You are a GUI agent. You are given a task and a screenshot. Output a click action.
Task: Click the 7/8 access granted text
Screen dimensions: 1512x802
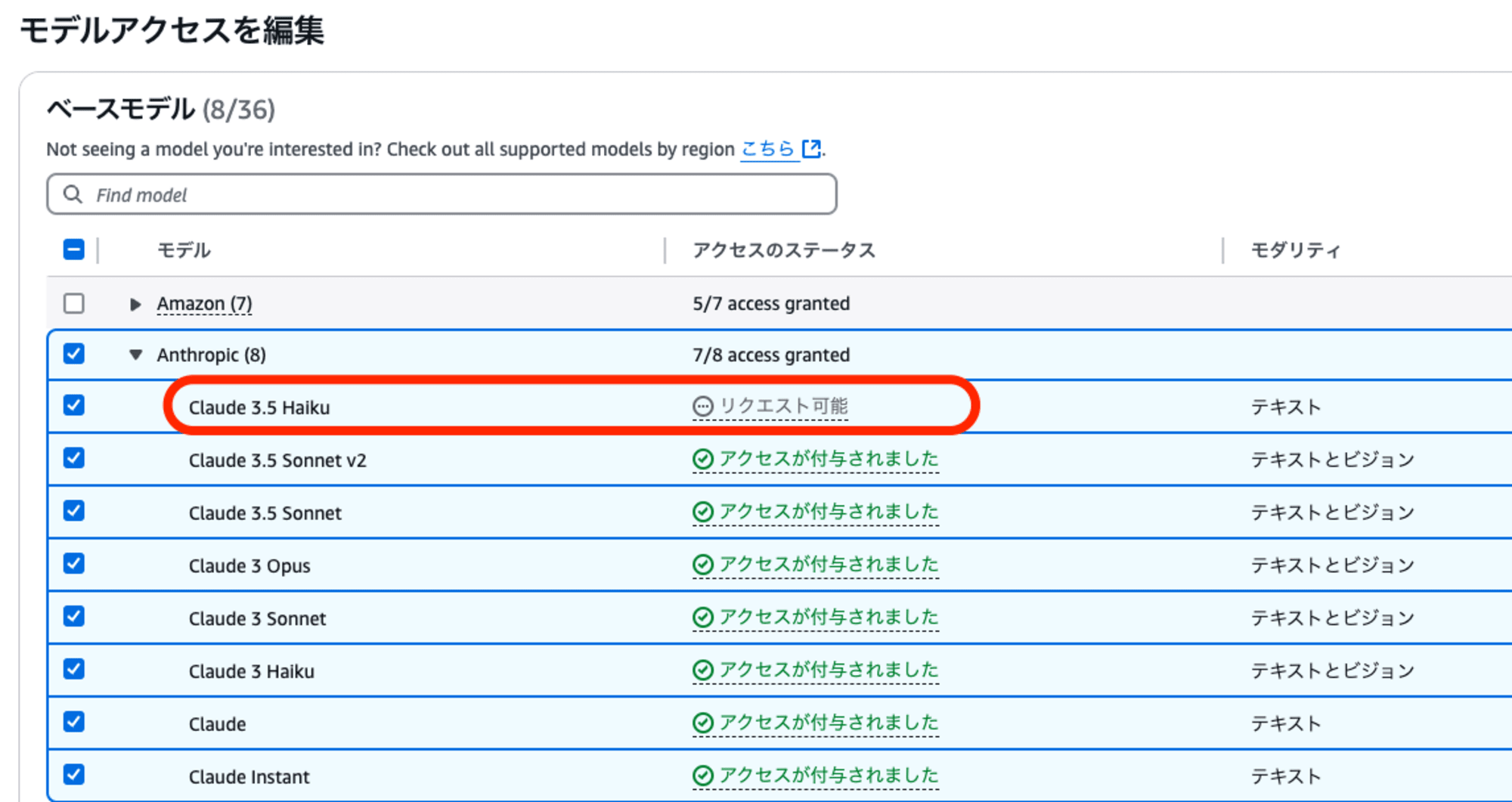tap(771, 355)
